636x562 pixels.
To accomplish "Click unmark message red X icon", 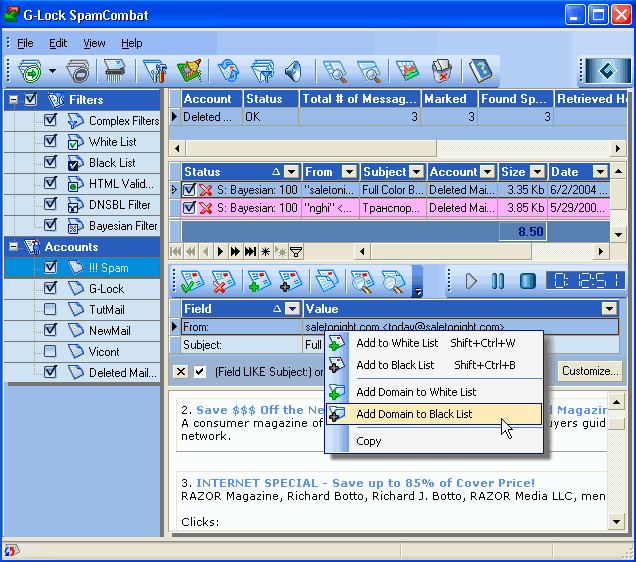I will point(223,281).
